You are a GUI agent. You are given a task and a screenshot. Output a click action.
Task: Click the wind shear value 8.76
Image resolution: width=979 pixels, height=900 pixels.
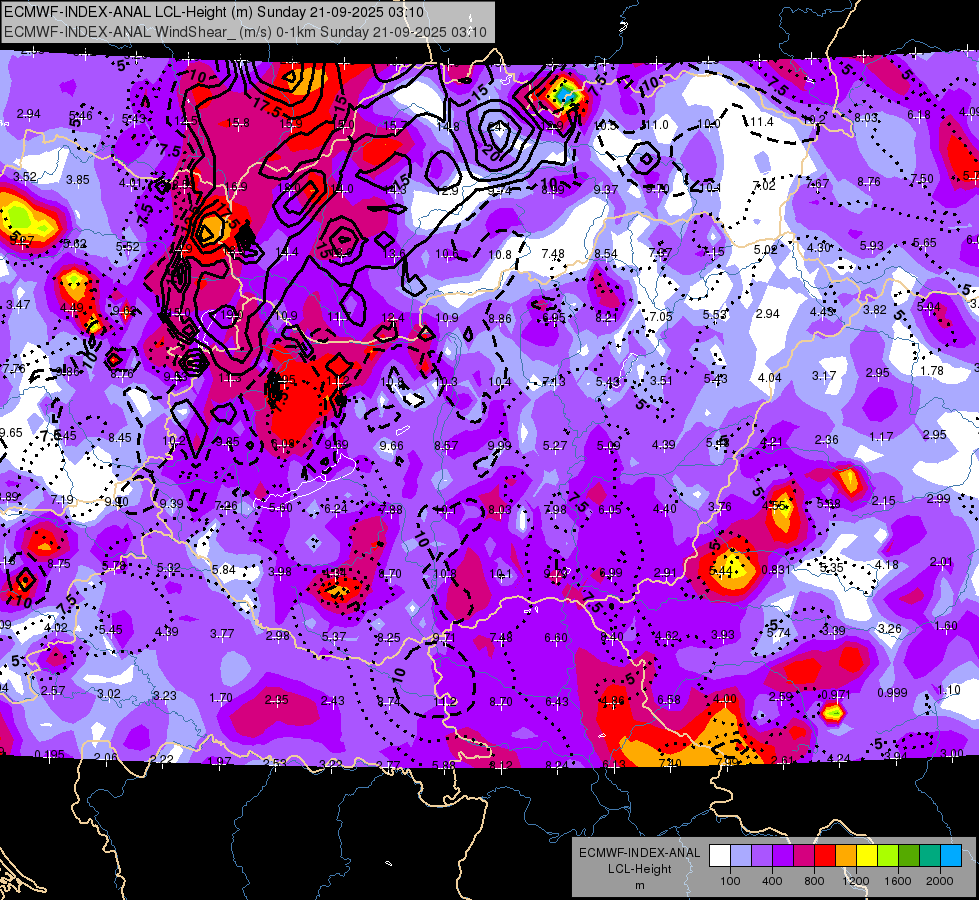pyautogui.click(x=868, y=182)
